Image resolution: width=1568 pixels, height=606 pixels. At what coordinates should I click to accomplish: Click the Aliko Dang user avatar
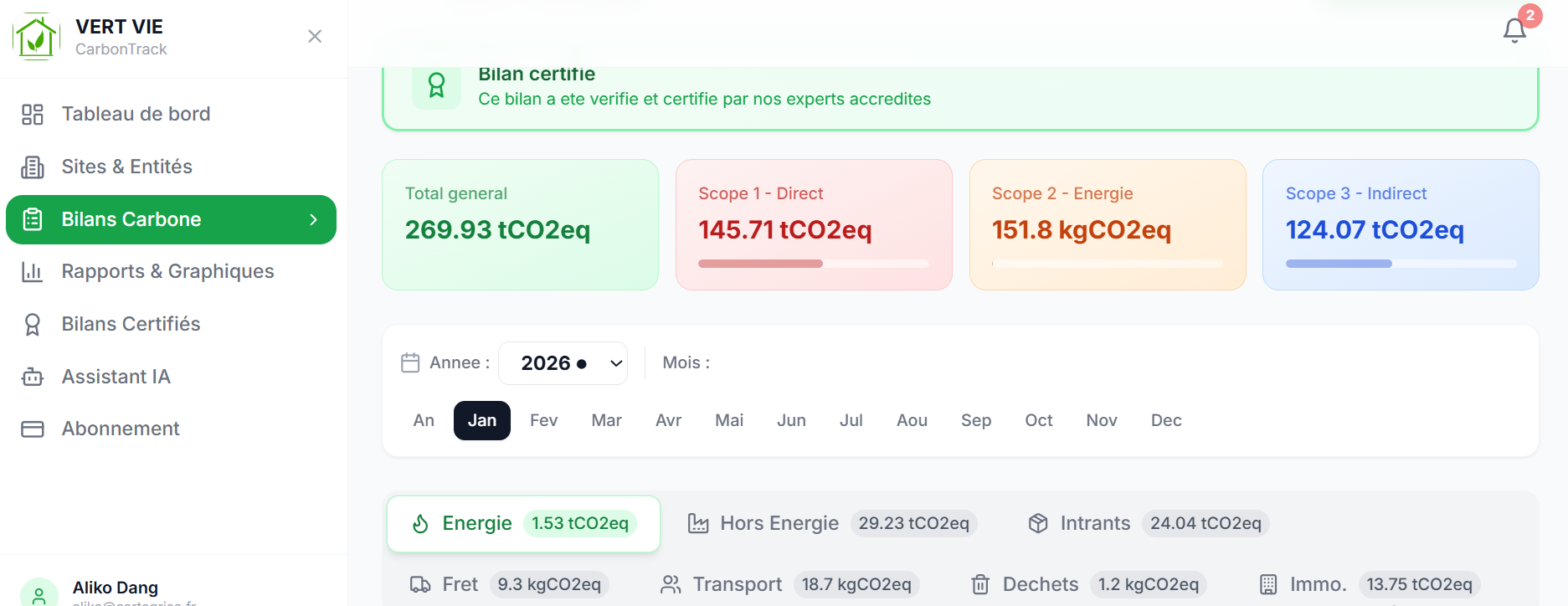39,592
